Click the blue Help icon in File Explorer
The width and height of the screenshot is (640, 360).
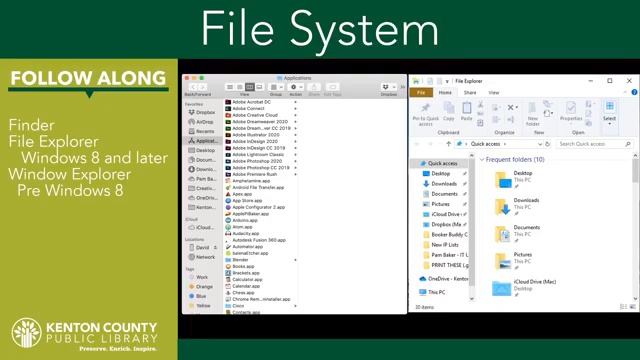pyautogui.click(x=634, y=92)
